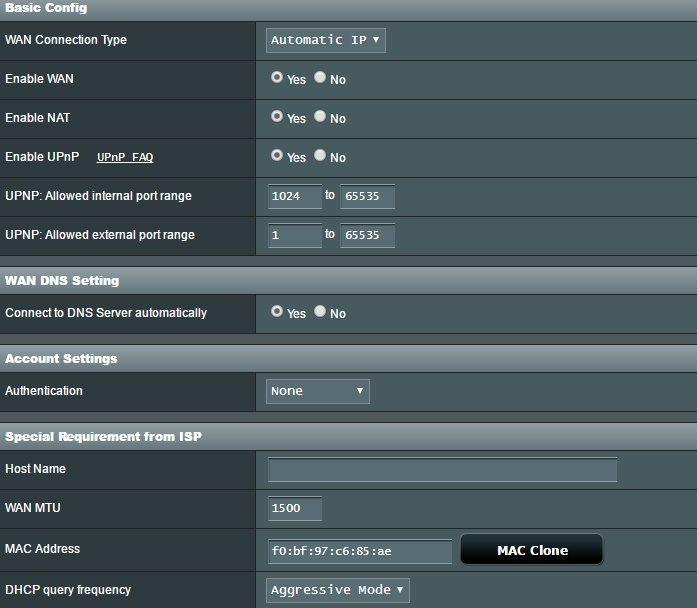Disable NAT by choosing No
Screen dimensions: 697x608
click(x=320, y=117)
